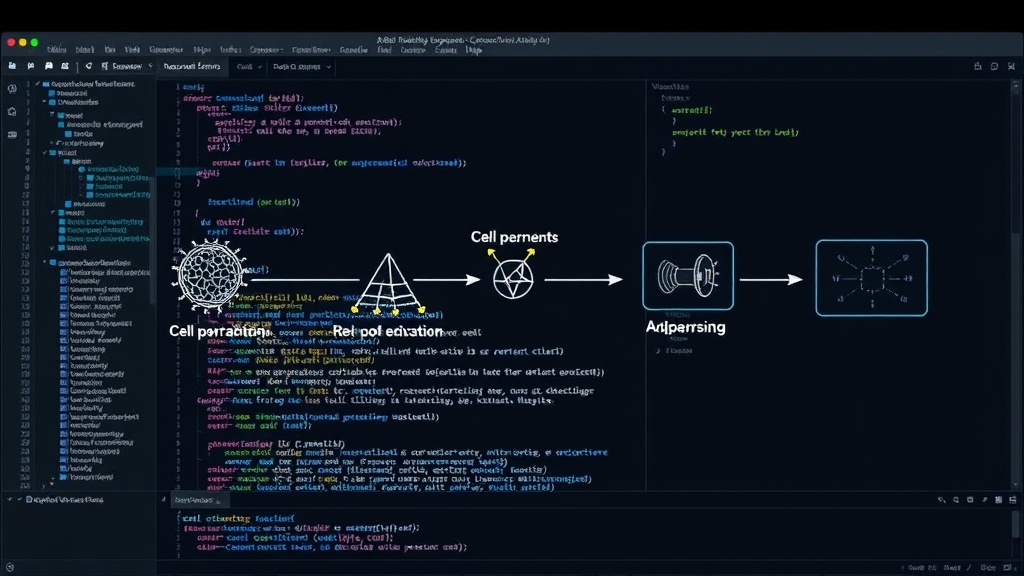Image resolution: width=1024 pixels, height=576 pixels.
Task: Click the network node diagram box at right
Action: (x=871, y=278)
